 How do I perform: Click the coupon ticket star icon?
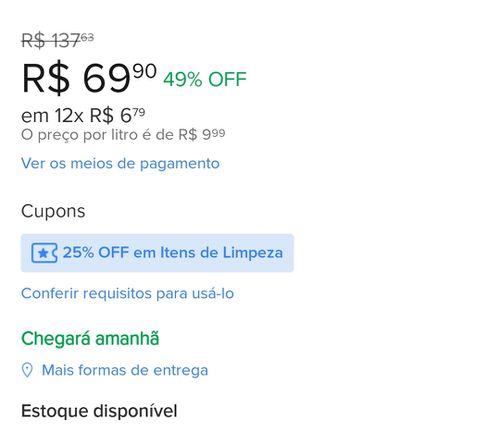click(x=44, y=253)
